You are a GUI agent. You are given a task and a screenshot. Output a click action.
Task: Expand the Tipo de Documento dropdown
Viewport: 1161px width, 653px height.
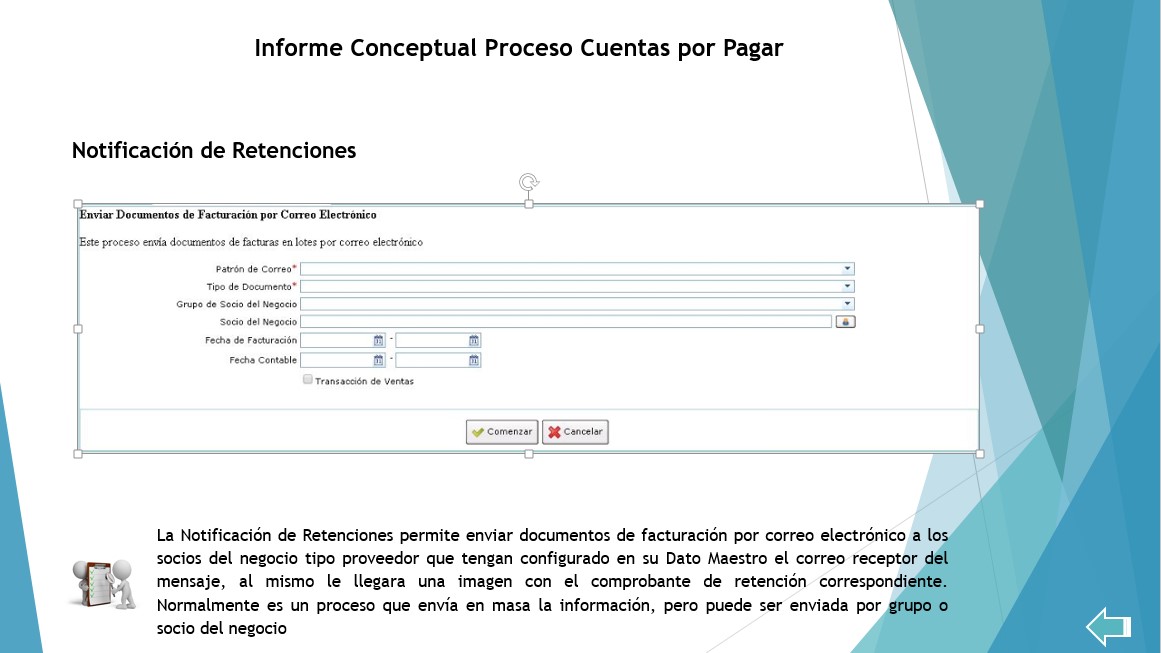[x=847, y=286]
